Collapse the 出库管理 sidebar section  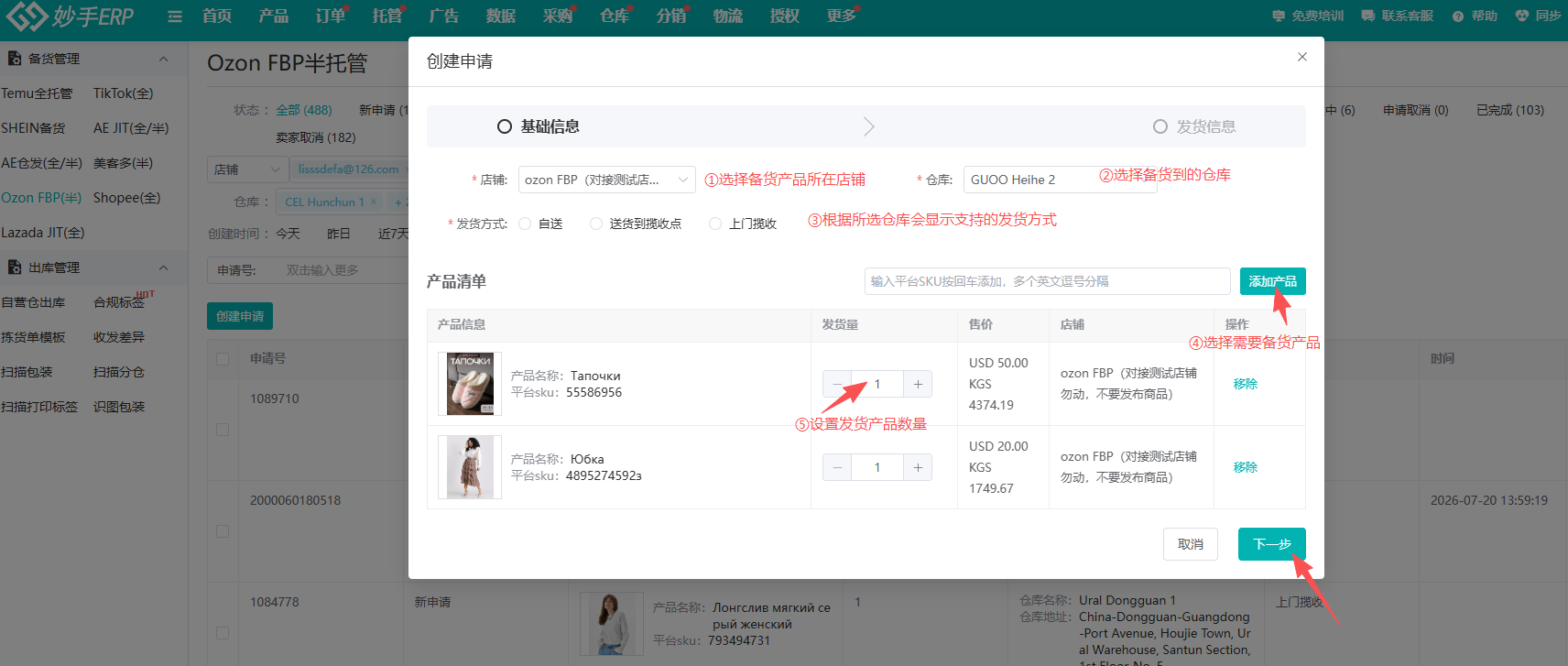[x=163, y=267]
